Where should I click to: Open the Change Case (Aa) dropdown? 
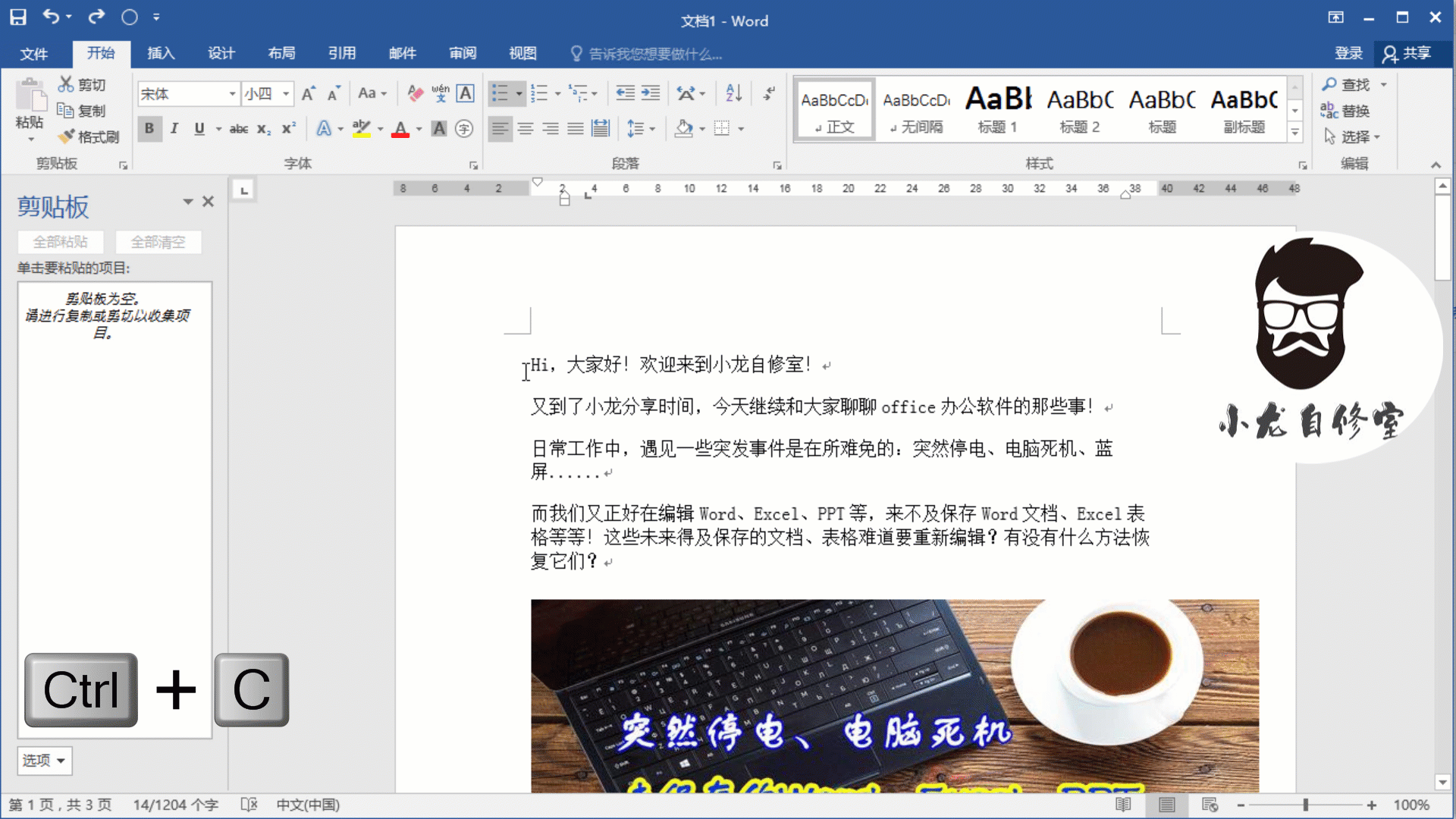click(x=372, y=93)
